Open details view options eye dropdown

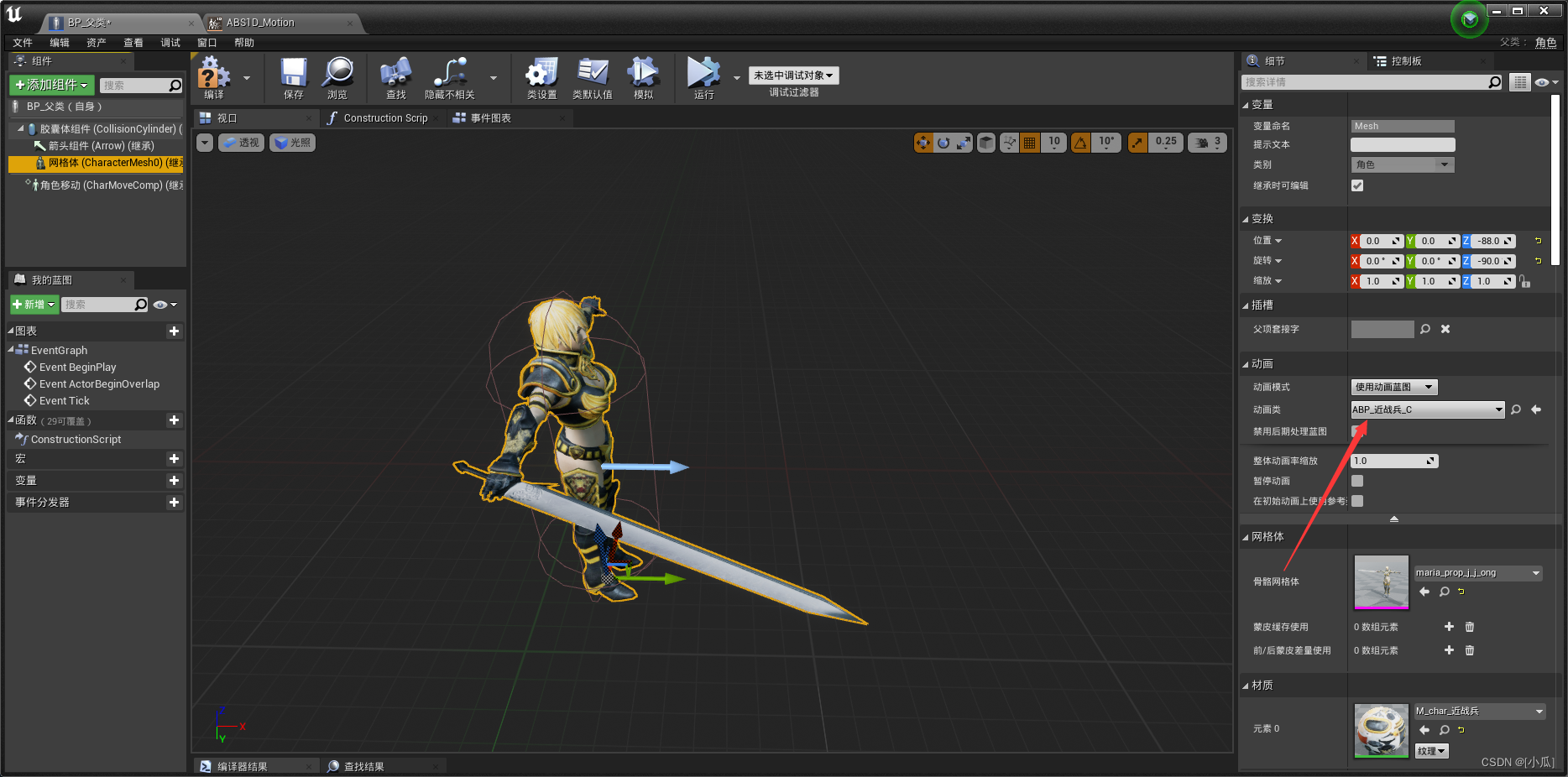(1546, 82)
